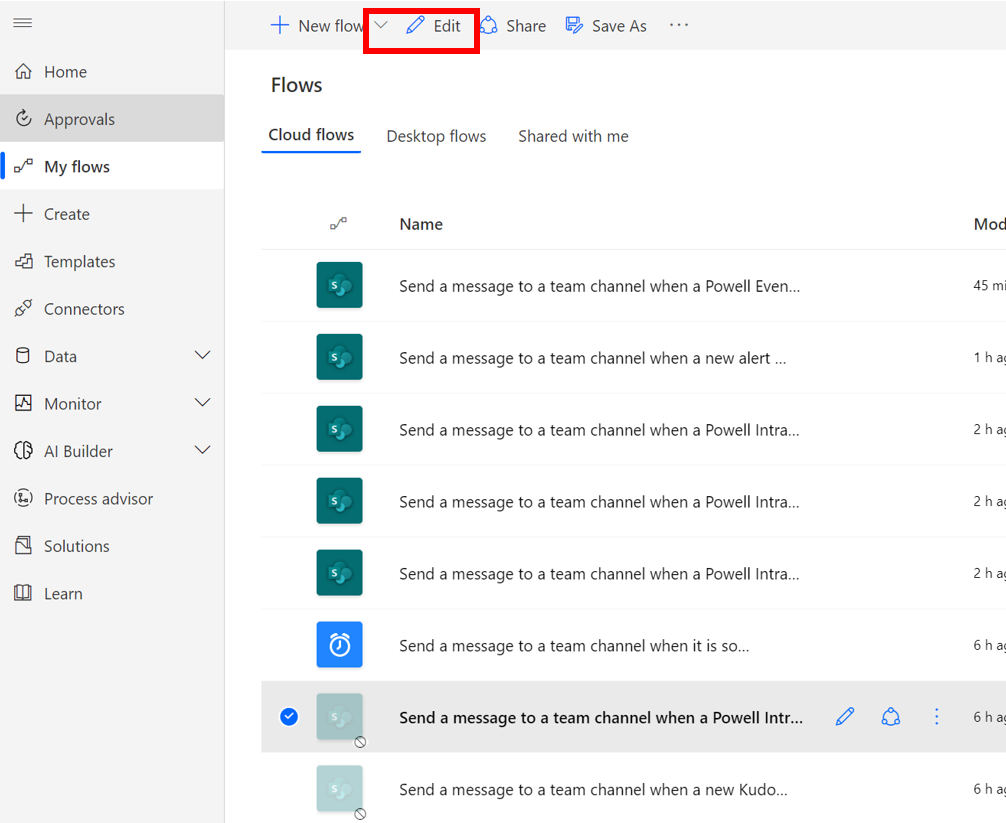This screenshot has width=1006, height=823.
Task: Click Create in the sidebar
Action: coord(52,214)
